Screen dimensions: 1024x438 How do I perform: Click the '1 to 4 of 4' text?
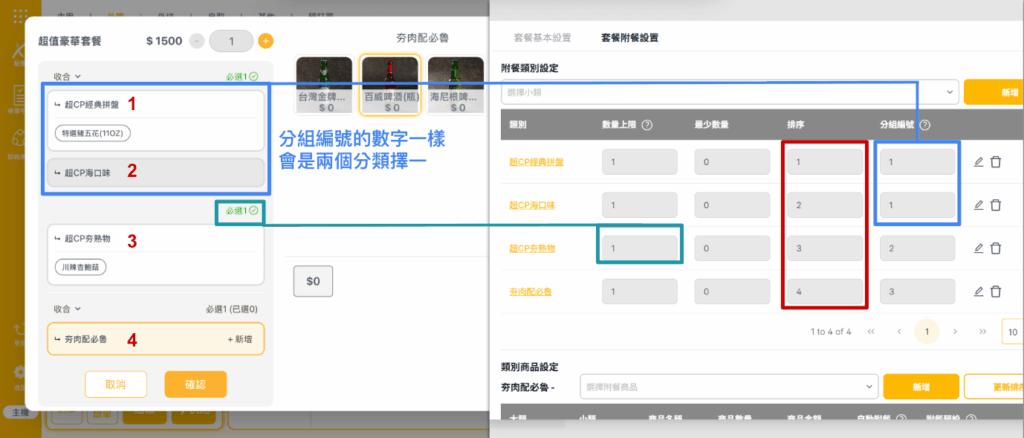831,332
